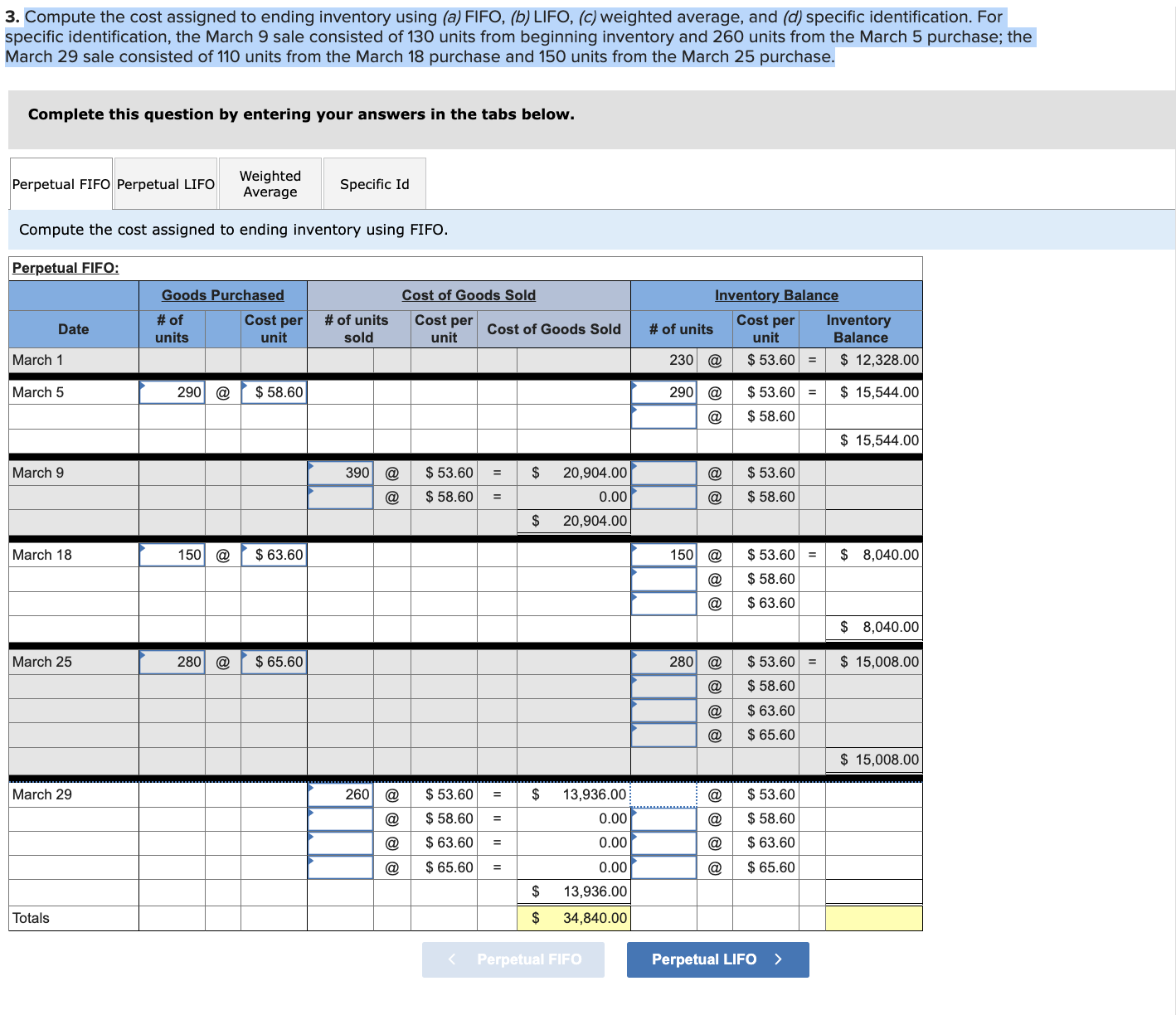Click the blue Perpetual LIFO navigation button

click(x=717, y=959)
